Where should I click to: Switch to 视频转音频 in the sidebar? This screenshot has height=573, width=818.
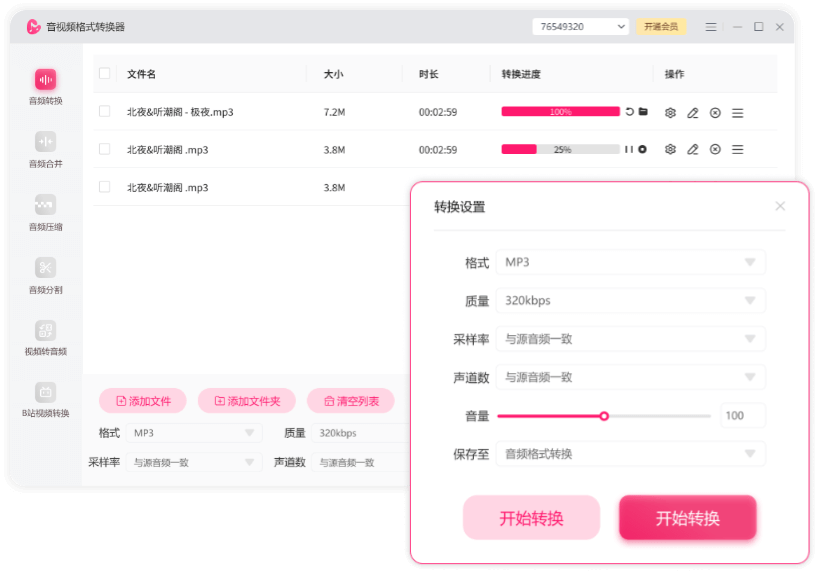(45, 331)
